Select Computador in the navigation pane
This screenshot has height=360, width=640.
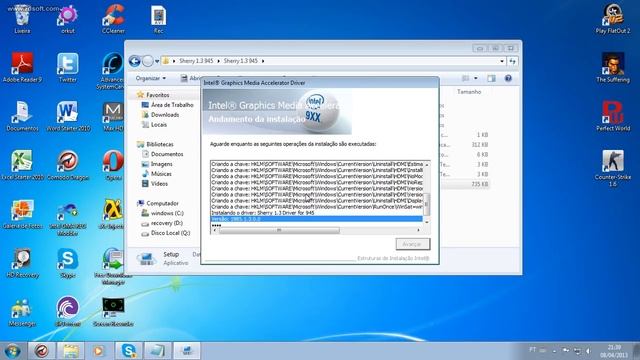pyautogui.click(x=162, y=203)
